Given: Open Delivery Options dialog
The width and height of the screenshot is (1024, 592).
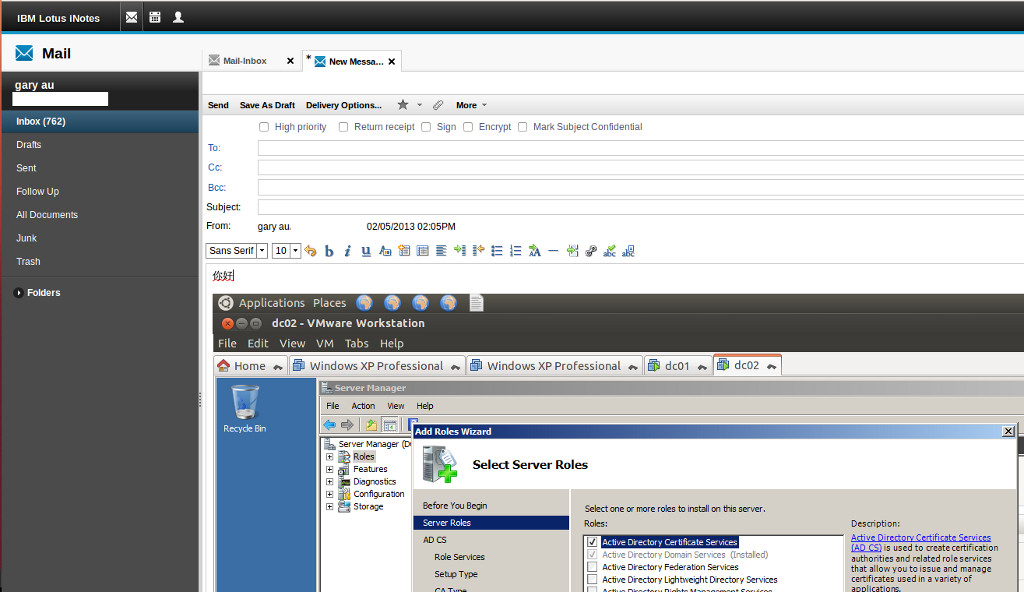Looking at the screenshot, I should pyautogui.click(x=344, y=105).
